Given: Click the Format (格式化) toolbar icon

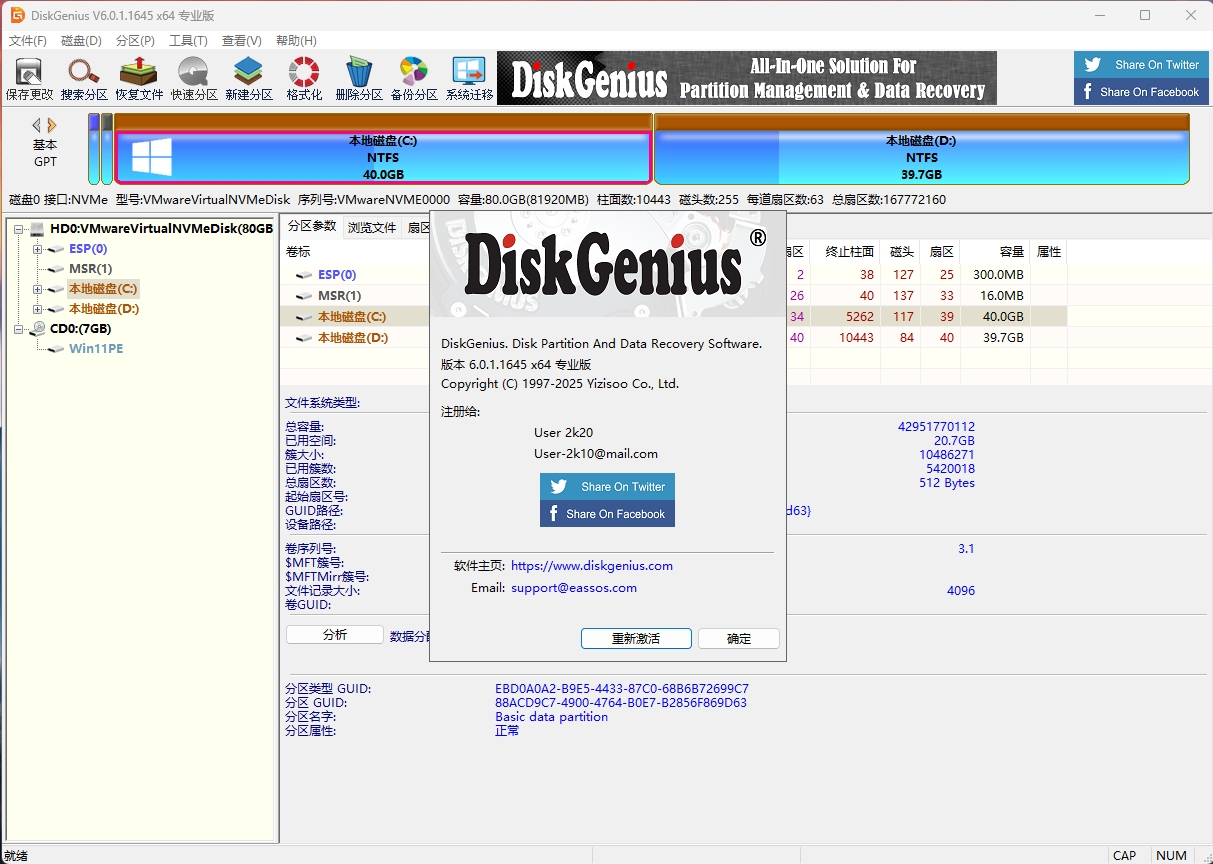Looking at the screenshot, I should (304, 77).
